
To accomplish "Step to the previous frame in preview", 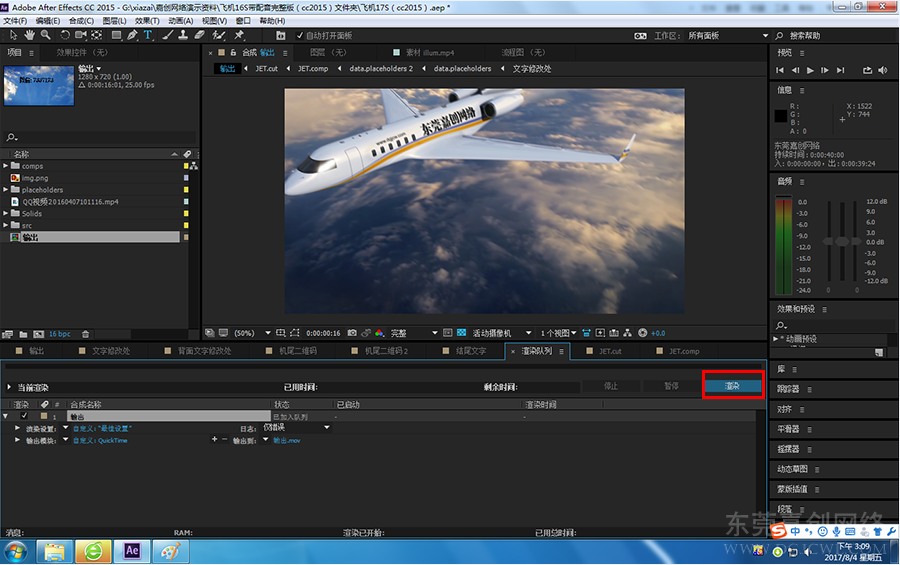I will coord(795,70).
